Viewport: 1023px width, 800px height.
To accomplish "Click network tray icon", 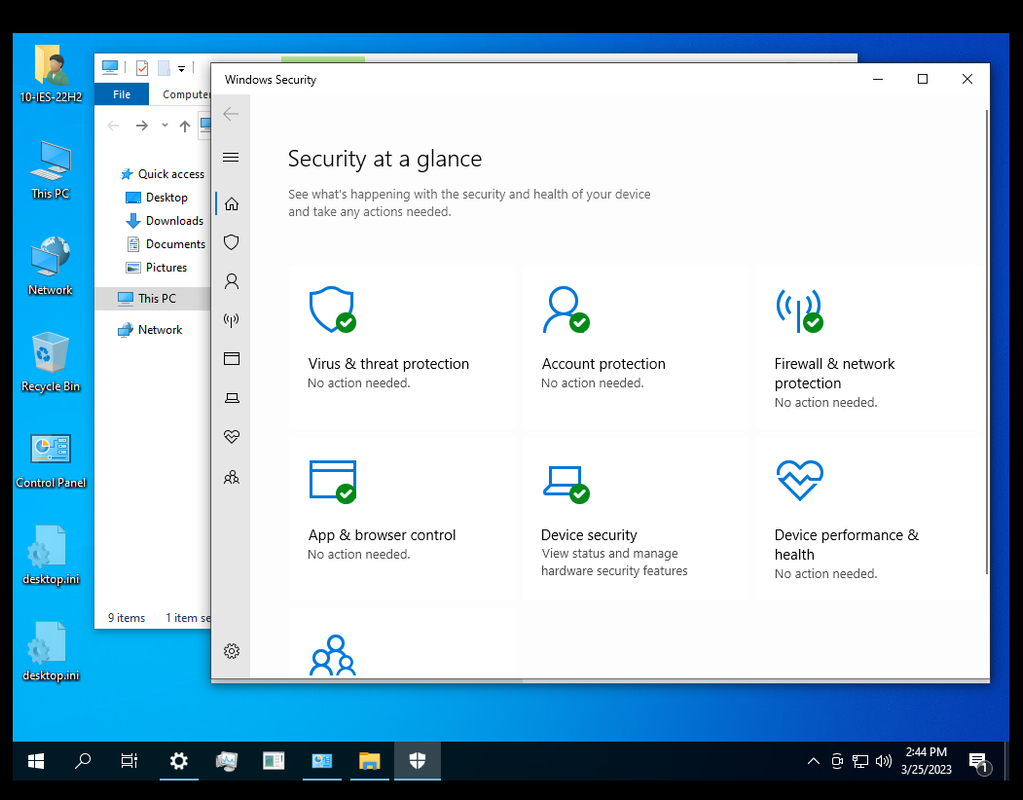I will (x=861, y=761).
